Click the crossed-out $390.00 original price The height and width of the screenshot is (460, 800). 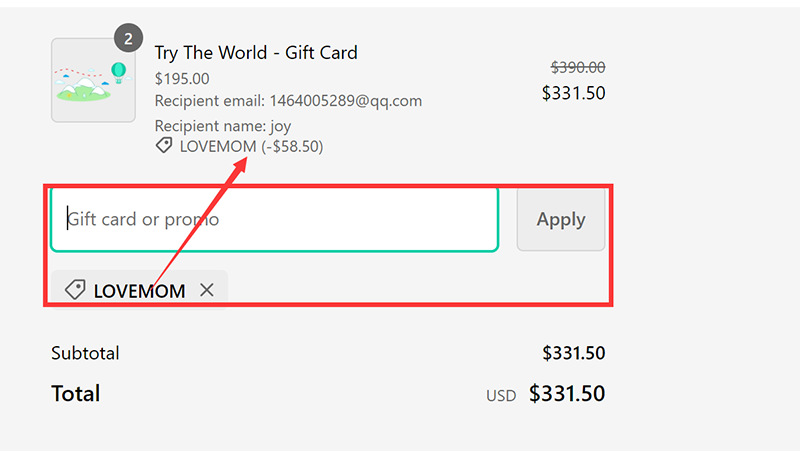coord(578,67)
